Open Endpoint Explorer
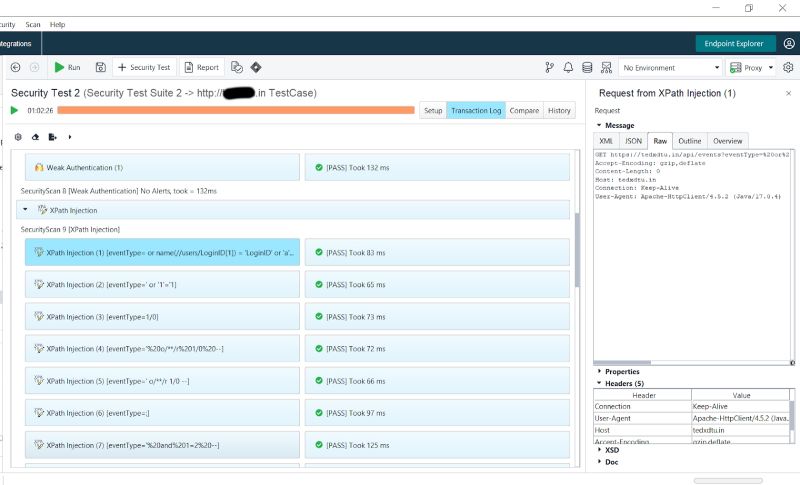 point(734,43)
